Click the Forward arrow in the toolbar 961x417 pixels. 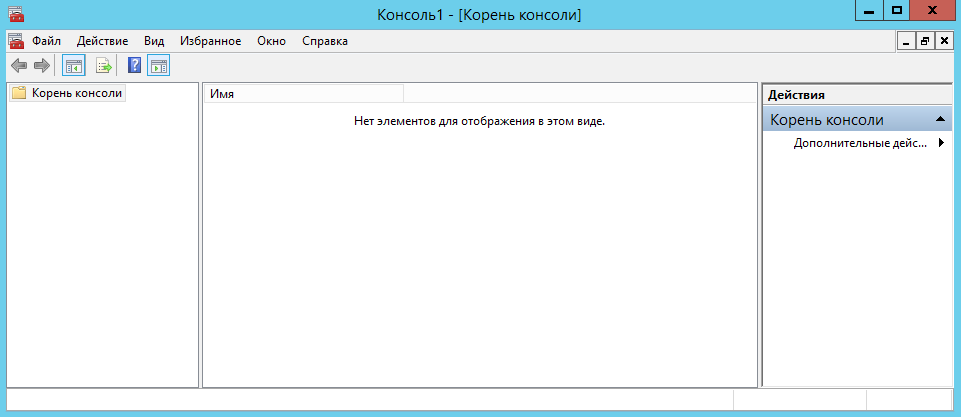[42, 66]
